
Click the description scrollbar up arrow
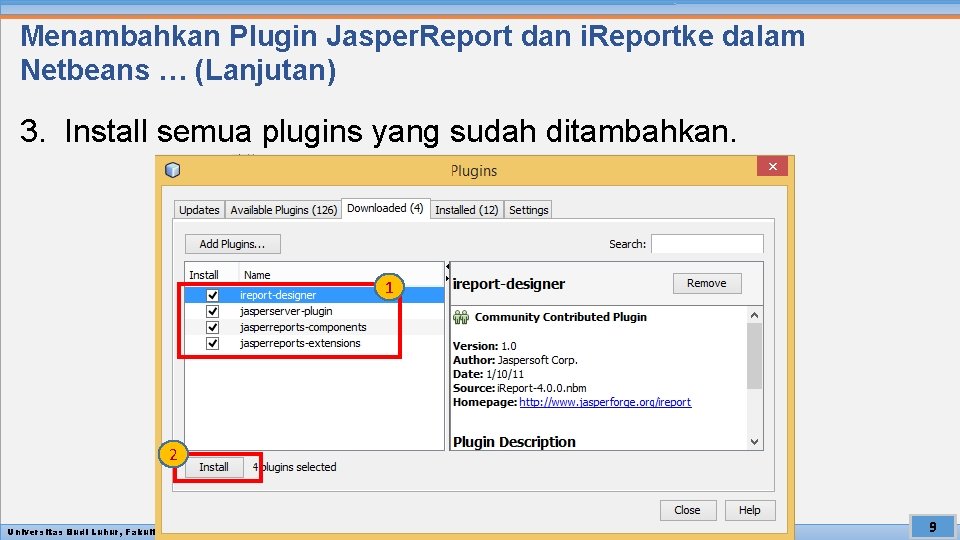pyautogui.click(x=754, y=315)
